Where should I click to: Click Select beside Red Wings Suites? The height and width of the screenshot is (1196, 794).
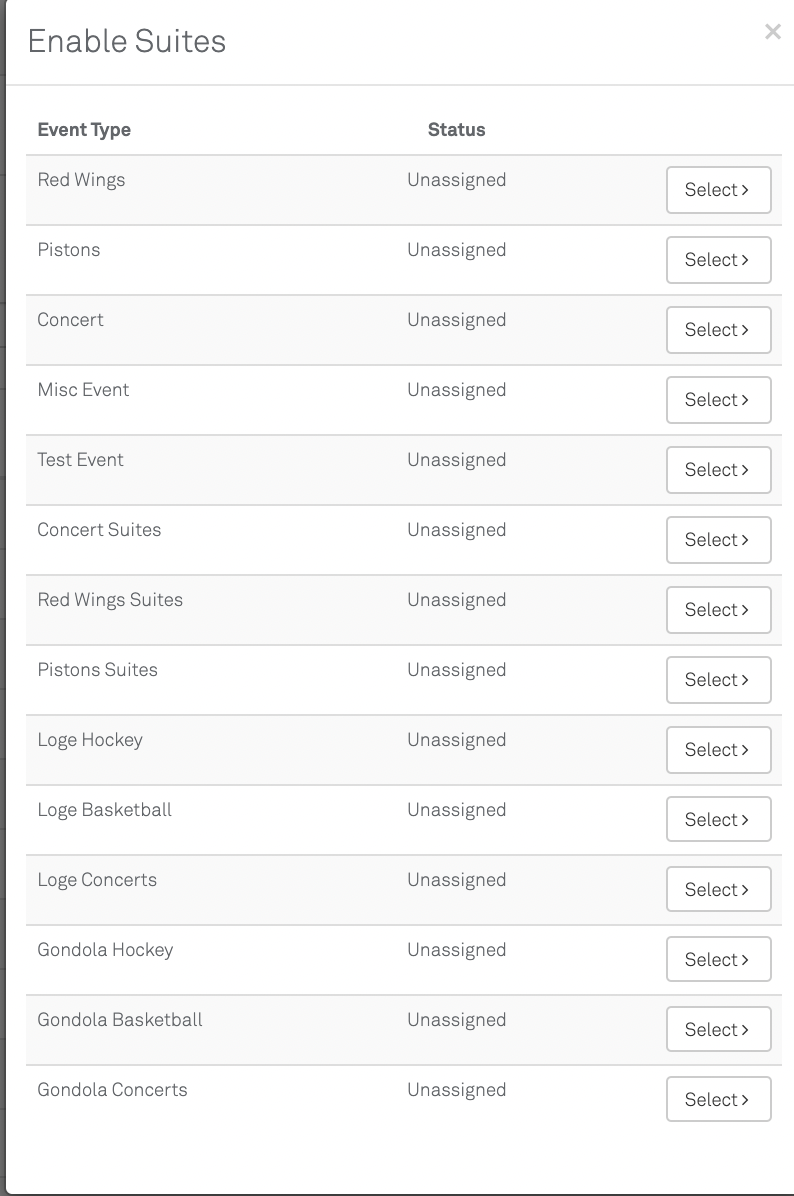coord(718,610)
